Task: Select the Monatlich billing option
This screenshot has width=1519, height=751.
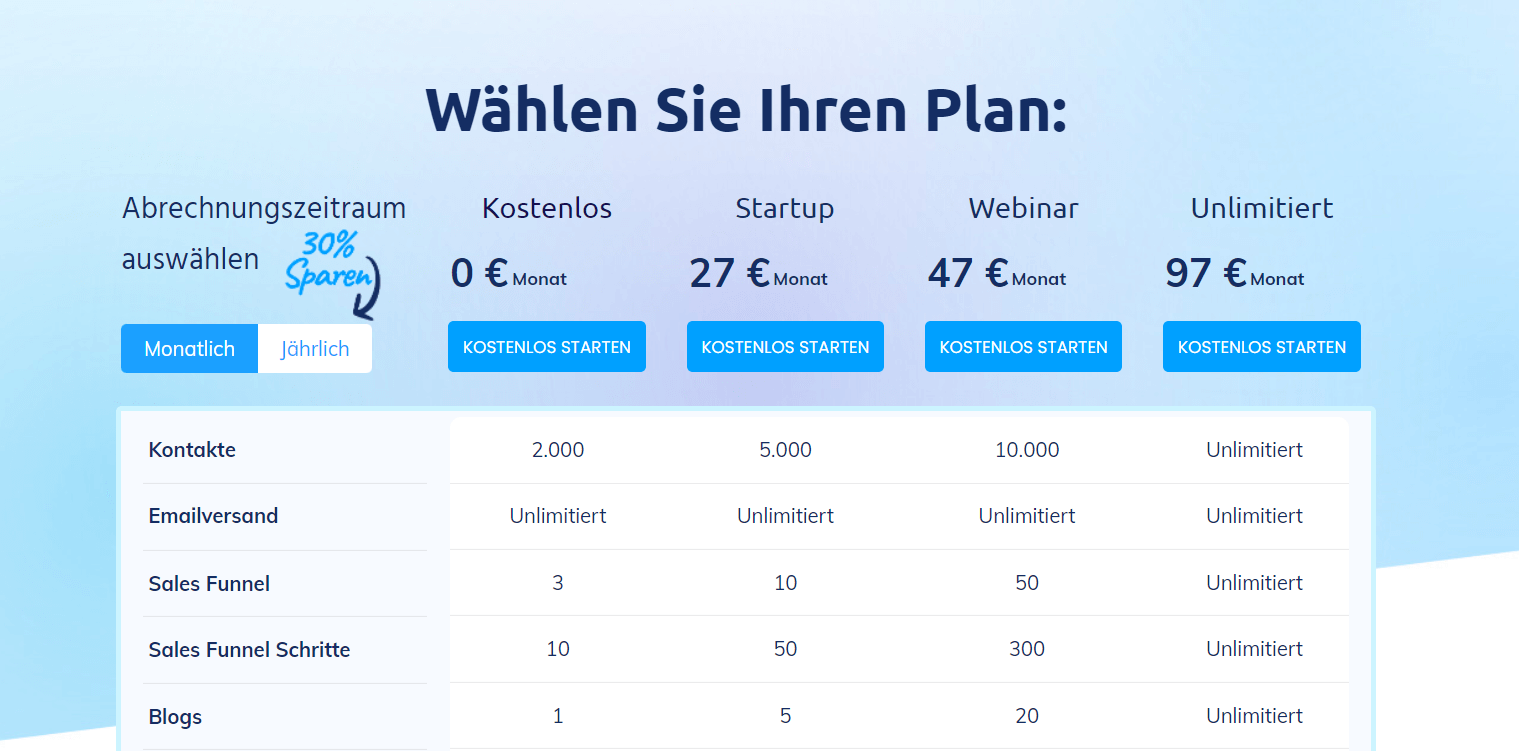Action: pos(189,347)
